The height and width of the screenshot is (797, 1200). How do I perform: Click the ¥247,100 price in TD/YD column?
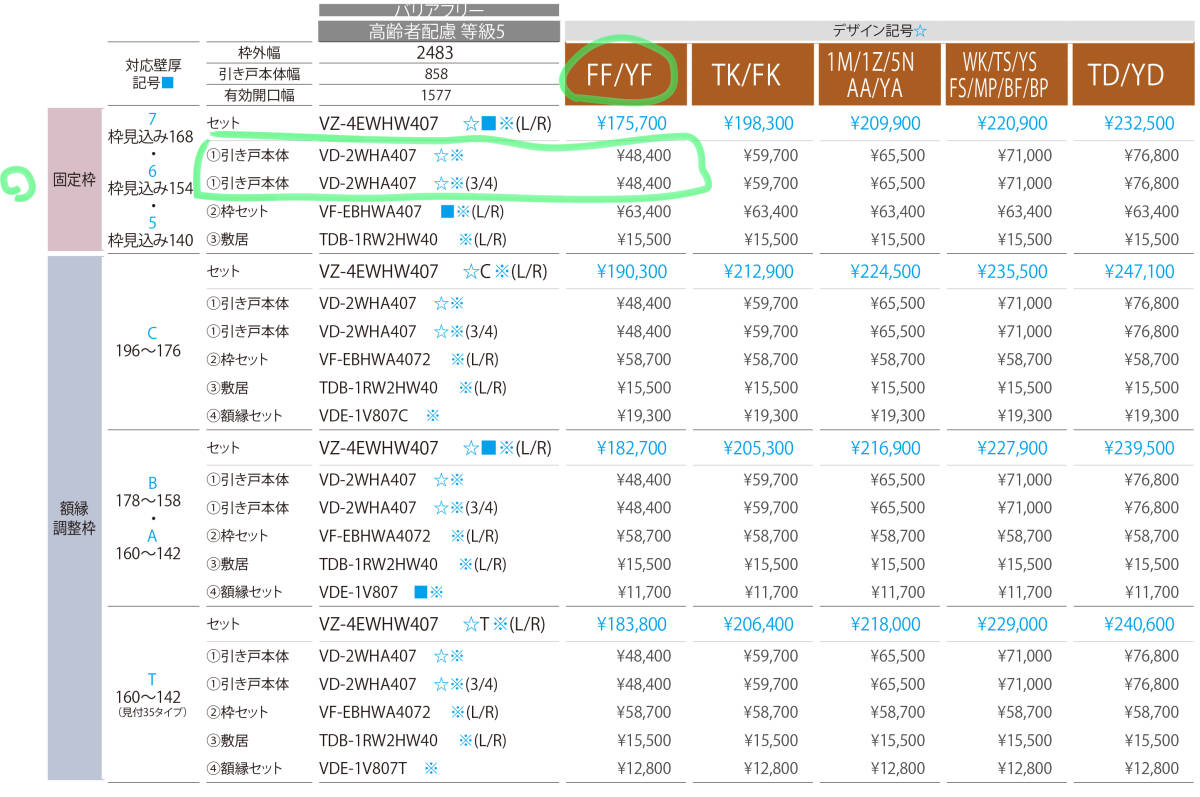(x=1139, y=271)
